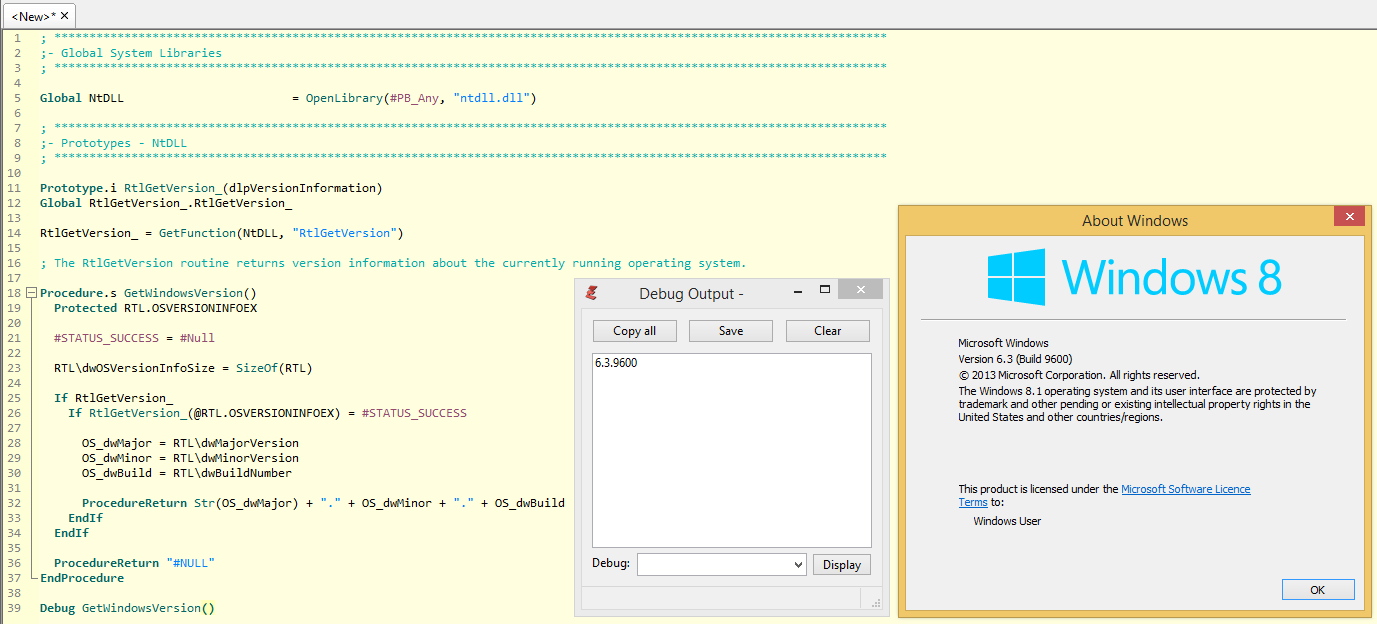Click the Debug Output window's red icon
Image resolution: width=1377 pixels, height=624 pixels.
coord(592,293)
